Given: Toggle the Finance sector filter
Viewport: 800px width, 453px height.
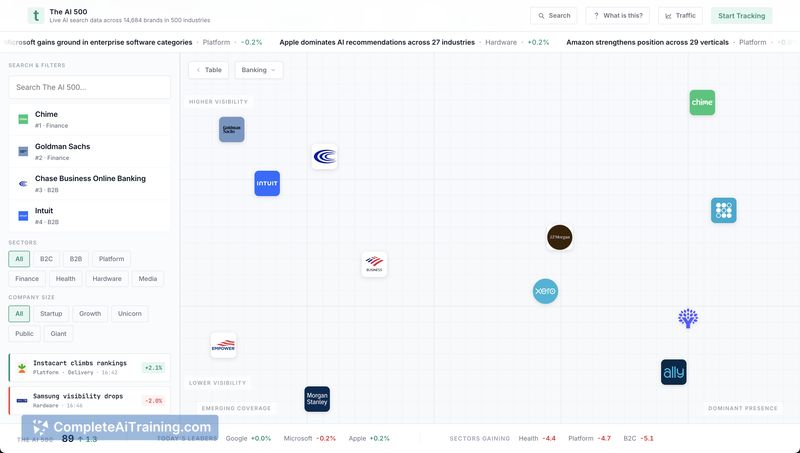Looking at the screenshot, I should pyautogui.click(x=27, y=279).
